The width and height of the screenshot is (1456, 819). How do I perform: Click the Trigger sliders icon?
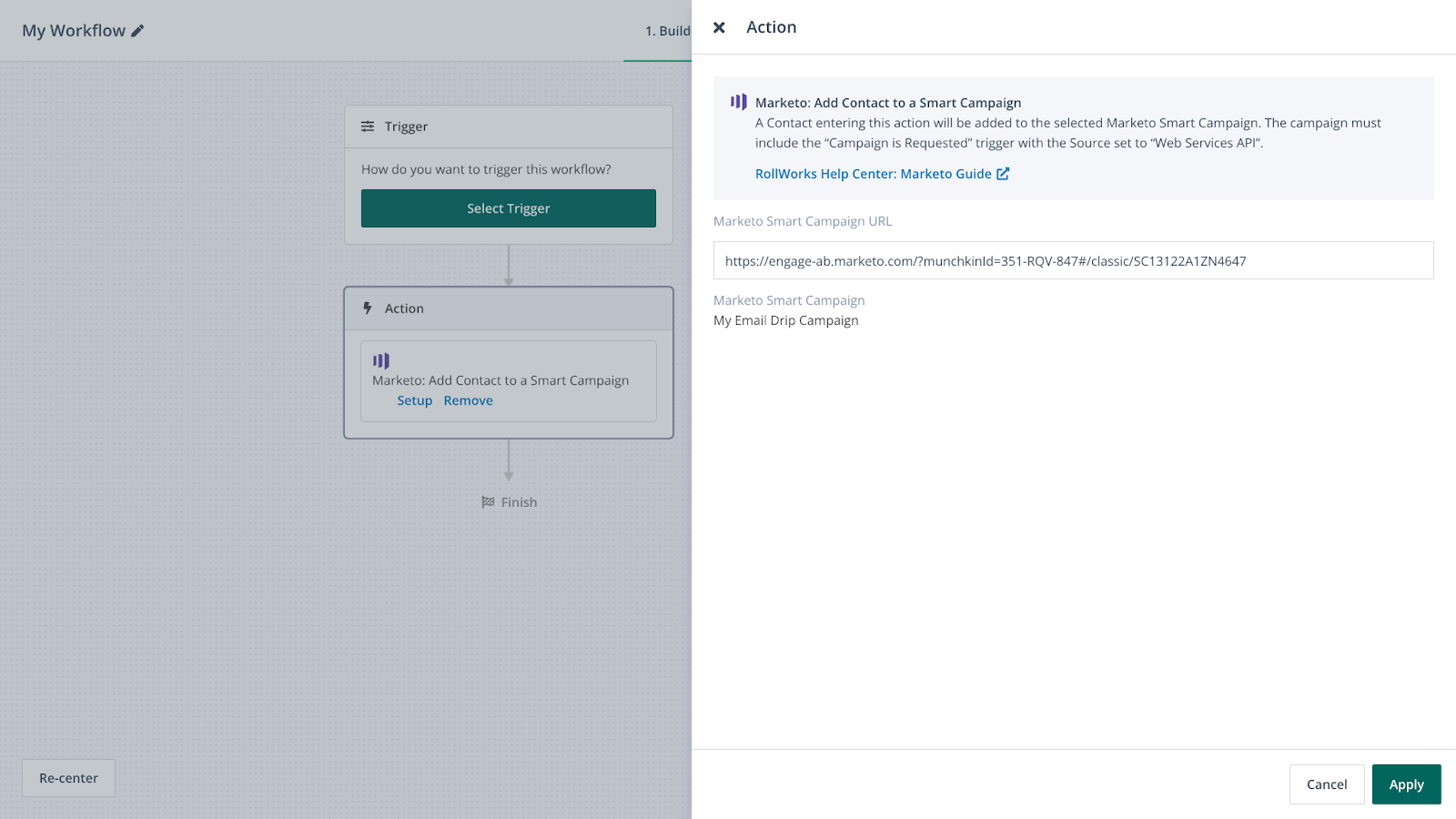coord(368,126)
